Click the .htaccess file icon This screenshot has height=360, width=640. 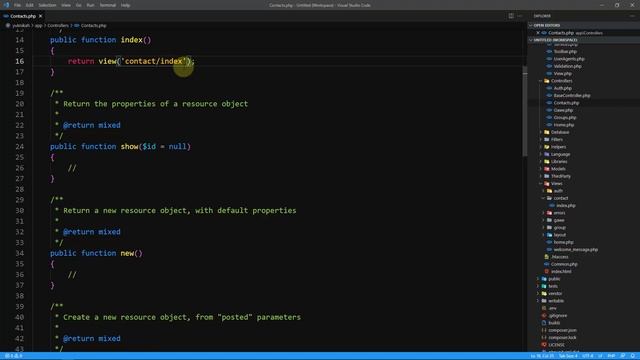point(547,257)
